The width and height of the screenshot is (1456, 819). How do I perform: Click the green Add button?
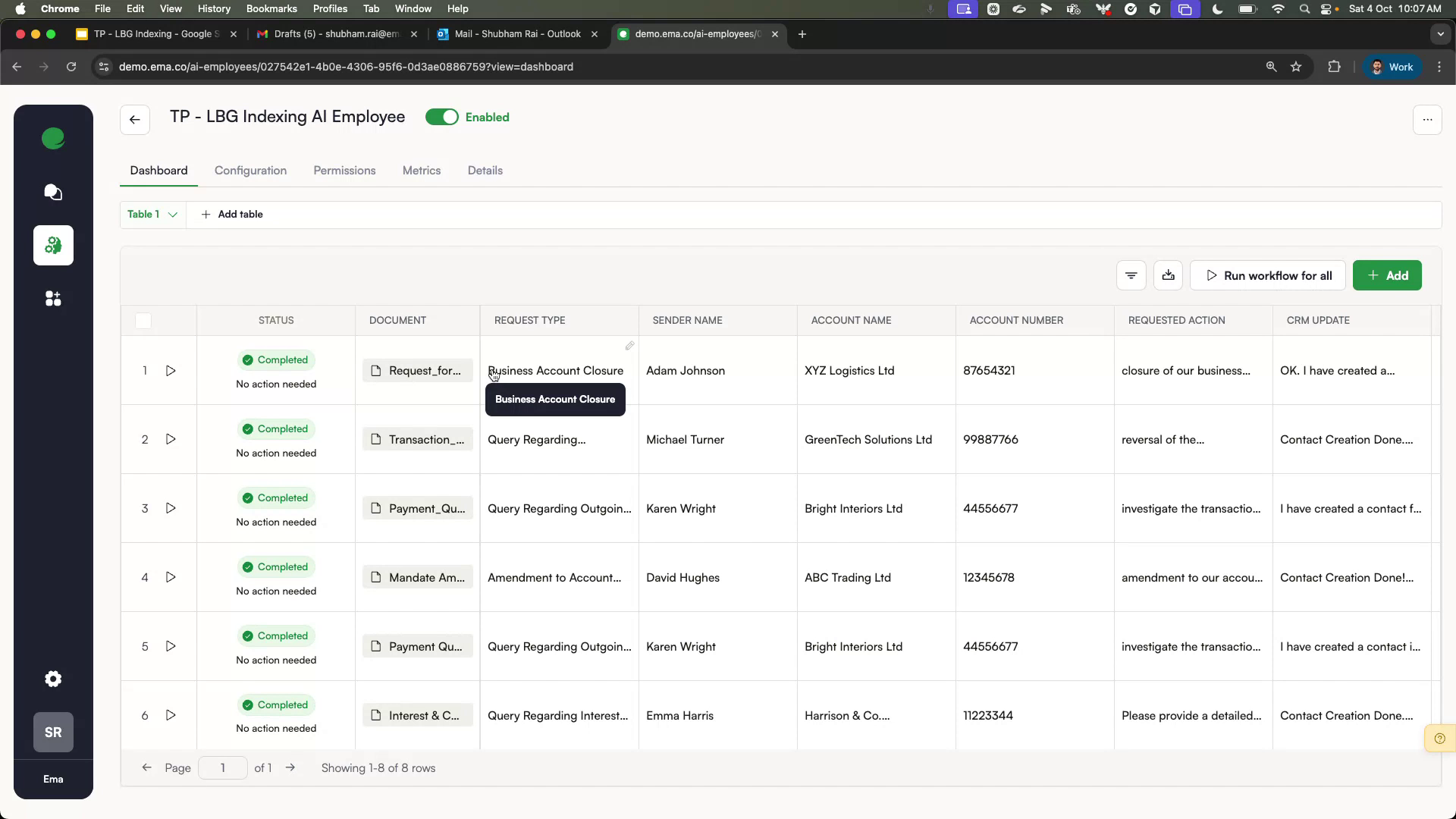pyautogui.click(x=1386, y=275)
